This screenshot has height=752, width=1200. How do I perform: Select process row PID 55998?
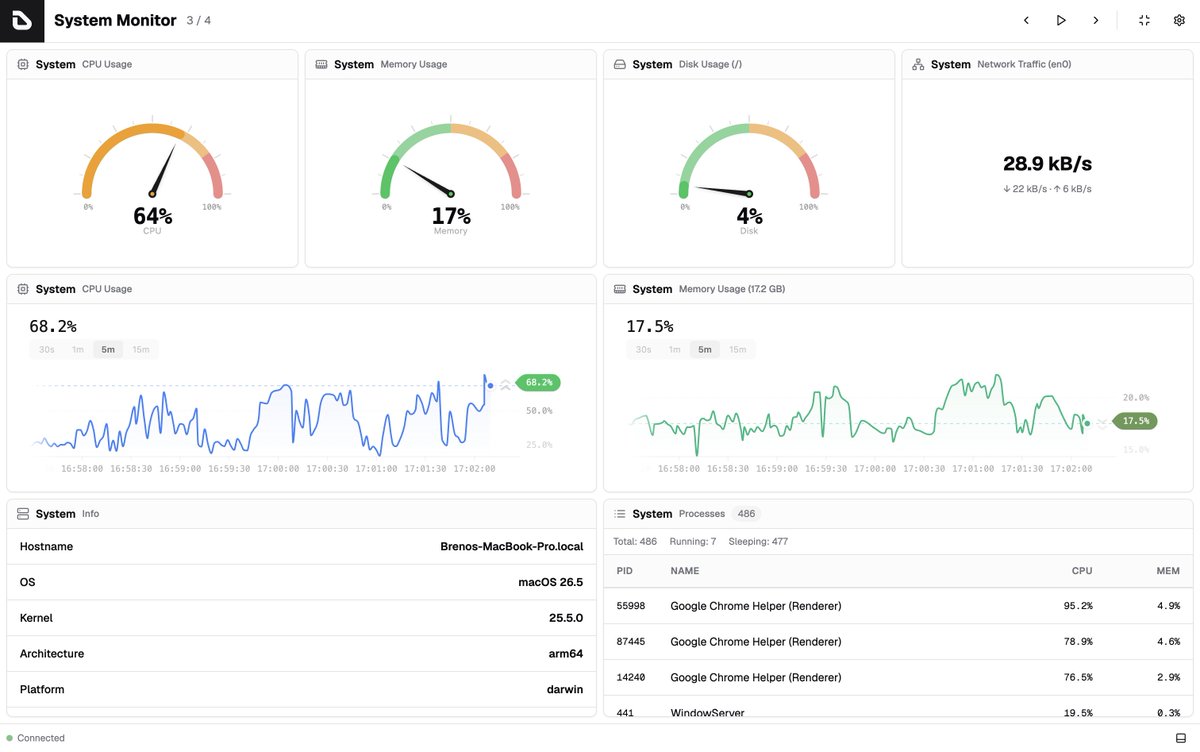pos(898,606)
